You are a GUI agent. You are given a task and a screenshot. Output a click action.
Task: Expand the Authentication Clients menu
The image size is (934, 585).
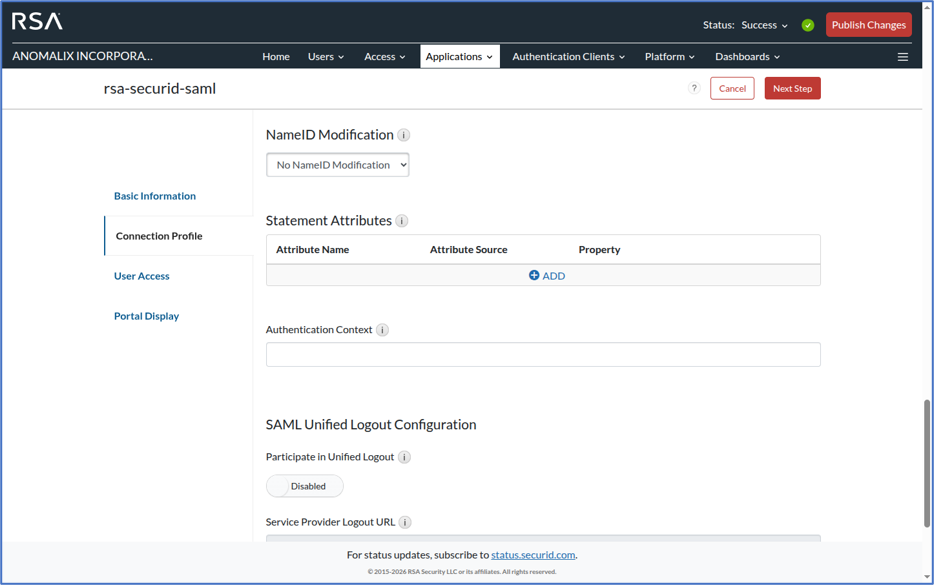(568, 57)
